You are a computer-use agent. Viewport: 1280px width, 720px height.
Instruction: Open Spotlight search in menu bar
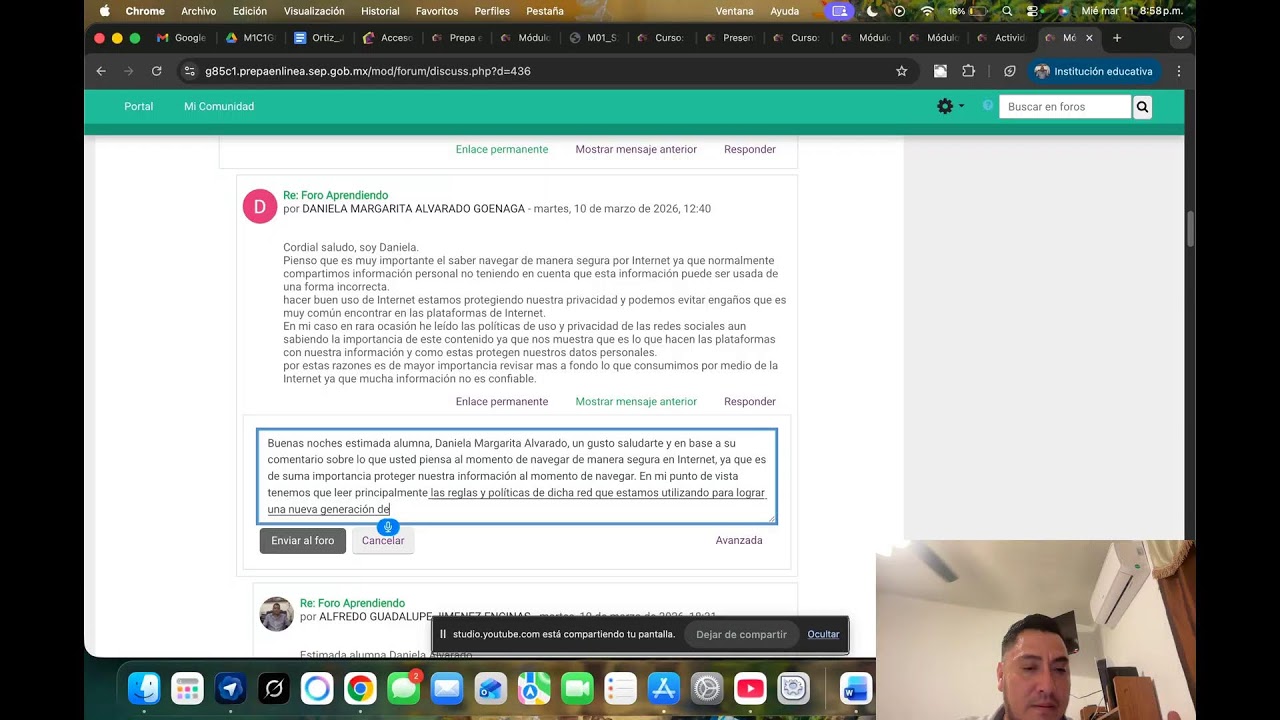tap(1007, 11)
